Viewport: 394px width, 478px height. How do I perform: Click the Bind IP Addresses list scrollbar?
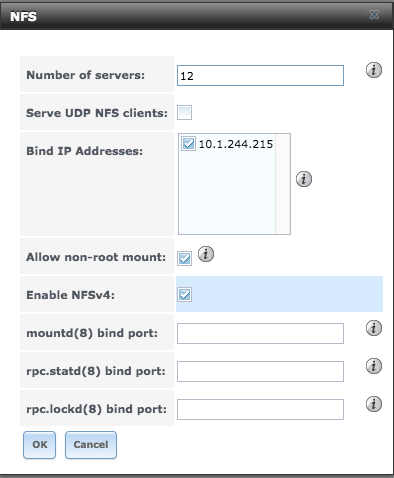[283, 184]
